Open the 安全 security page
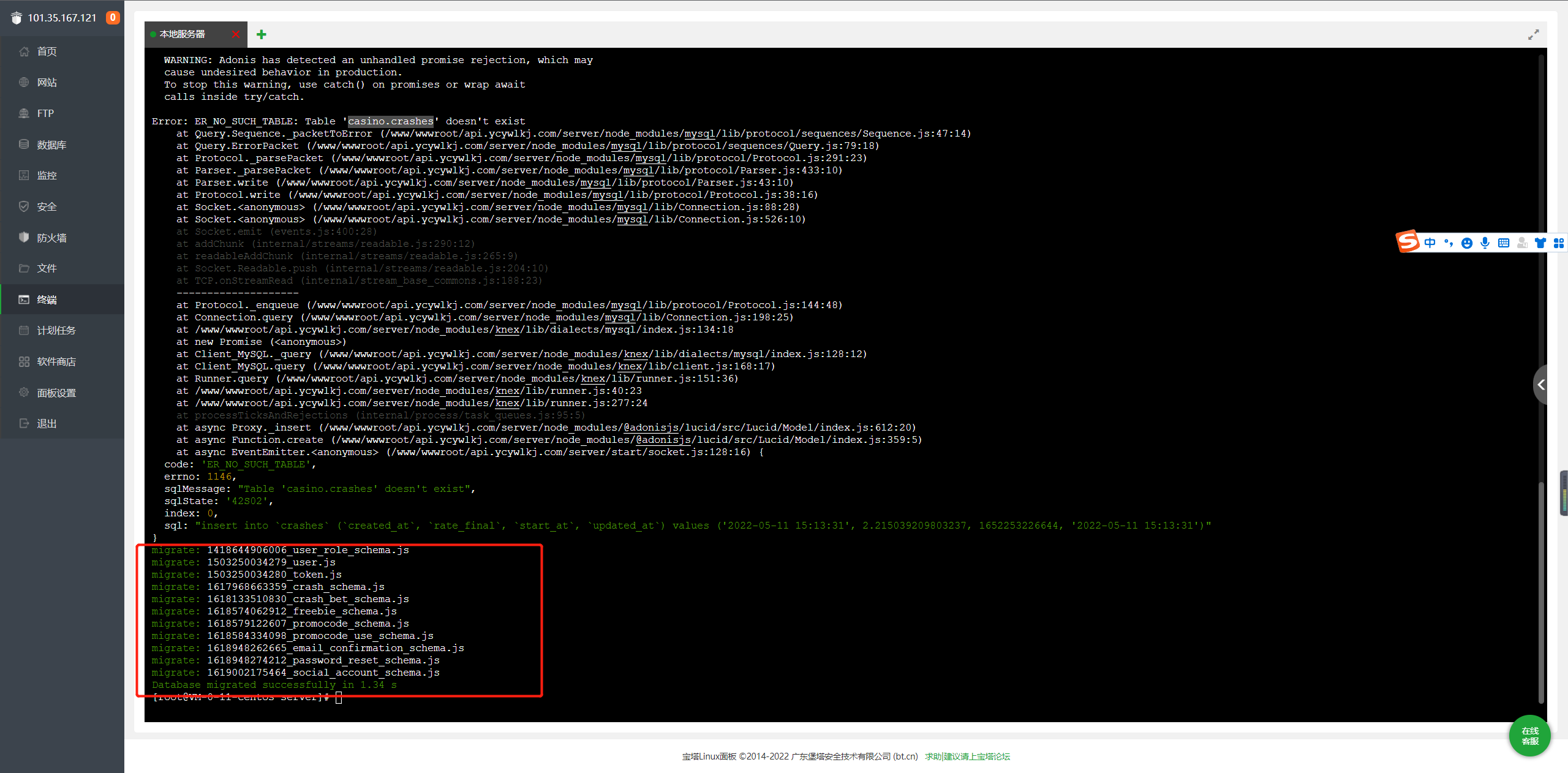1568x773 pixels. tap(47, 206)
